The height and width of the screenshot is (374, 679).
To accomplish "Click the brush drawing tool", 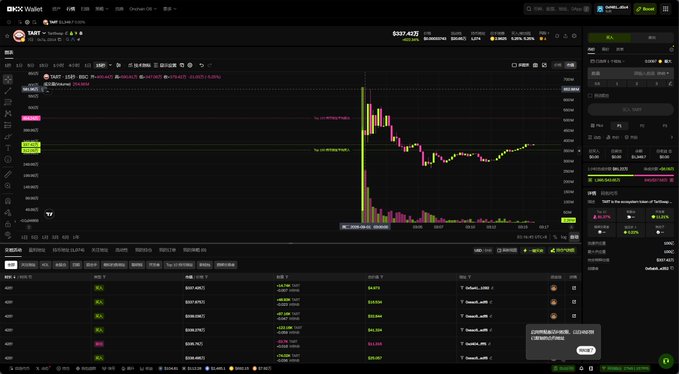I will [x=8, y=136].
